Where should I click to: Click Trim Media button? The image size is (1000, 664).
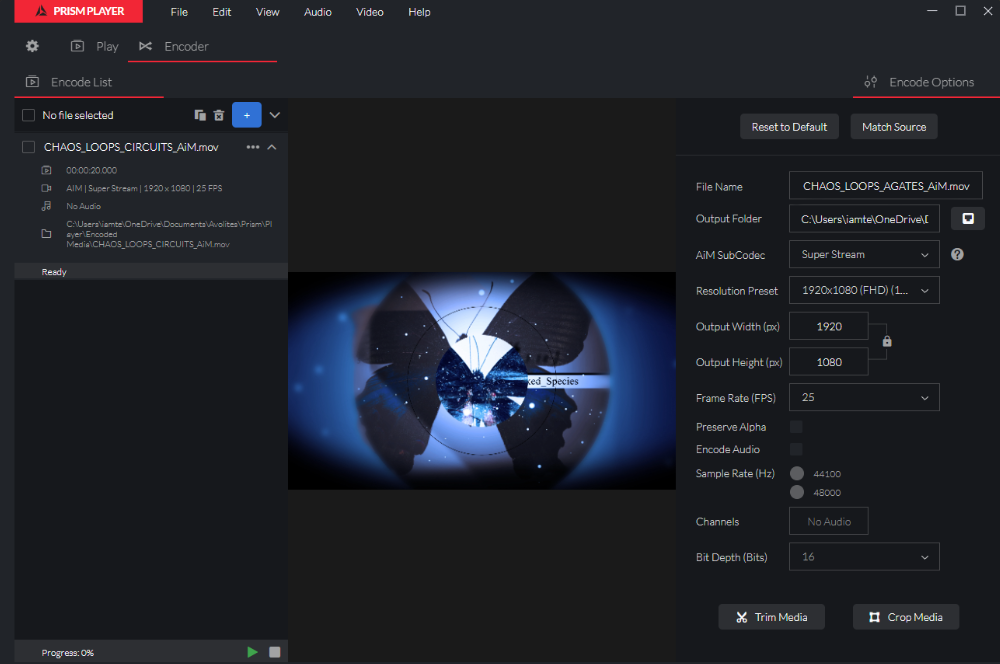point(771,617)
